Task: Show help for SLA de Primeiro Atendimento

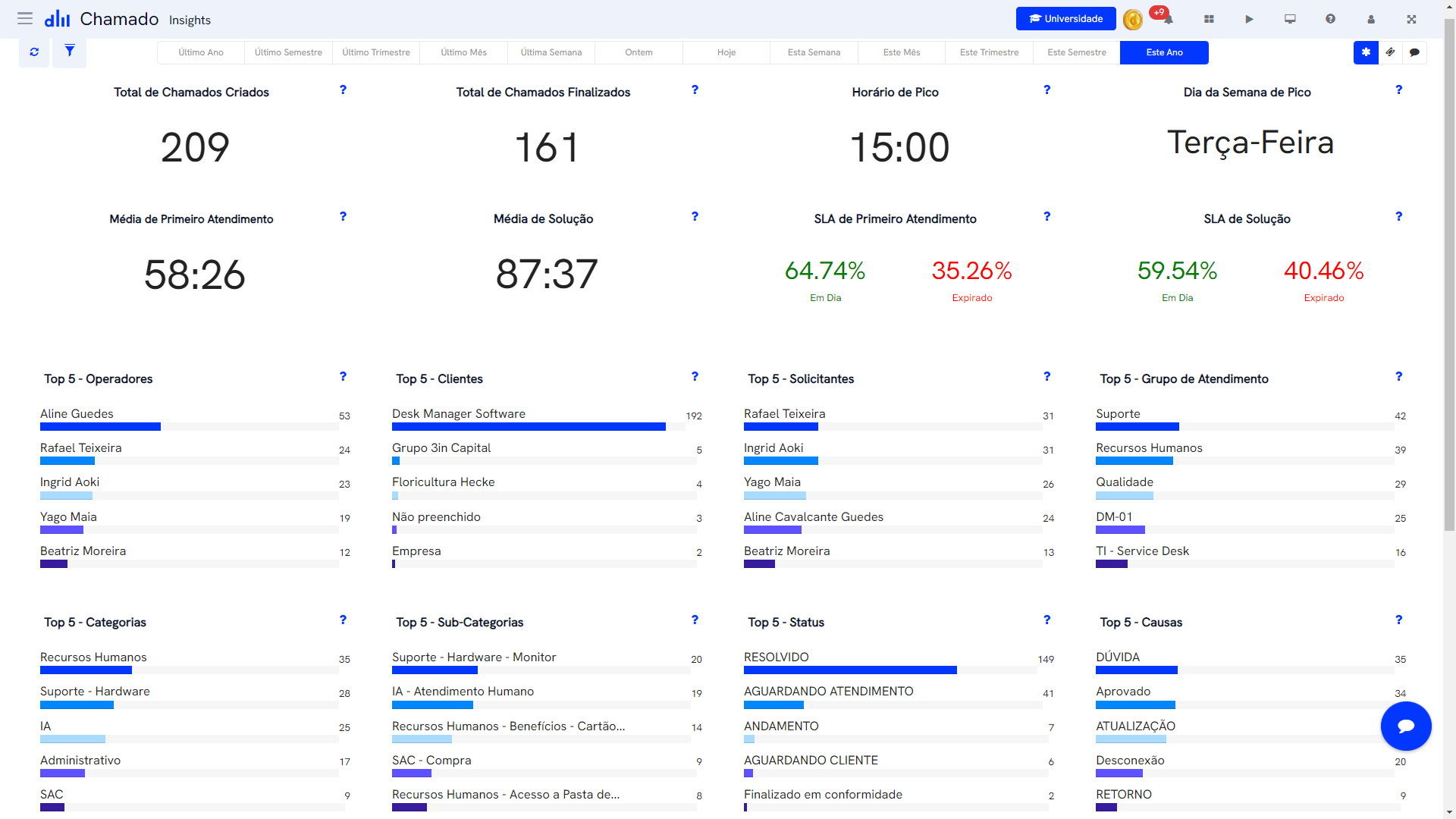Action: tap(1046, 216)
